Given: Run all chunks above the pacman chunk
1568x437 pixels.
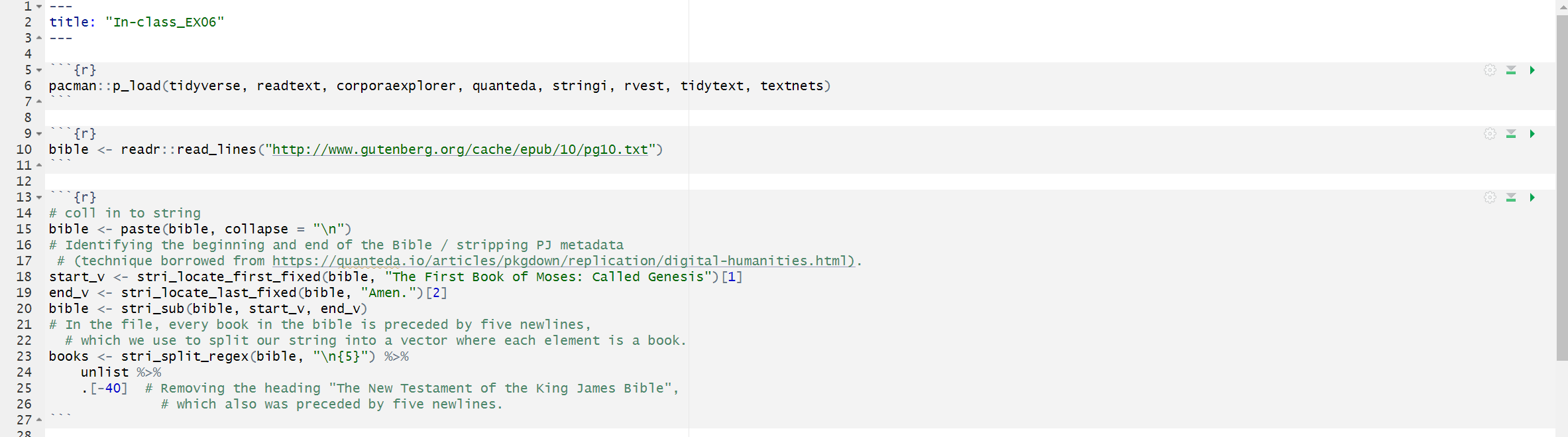Looking at the screenshot, I should pos(1511,70).
